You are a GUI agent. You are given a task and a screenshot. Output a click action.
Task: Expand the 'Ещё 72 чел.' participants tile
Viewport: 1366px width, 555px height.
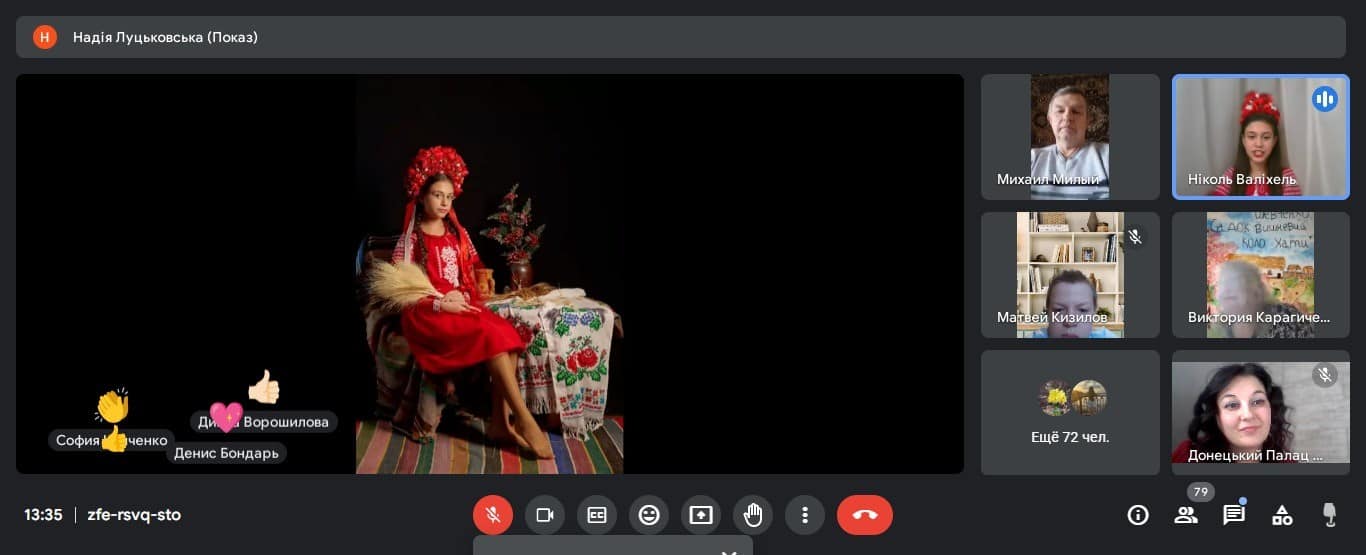1070,412
